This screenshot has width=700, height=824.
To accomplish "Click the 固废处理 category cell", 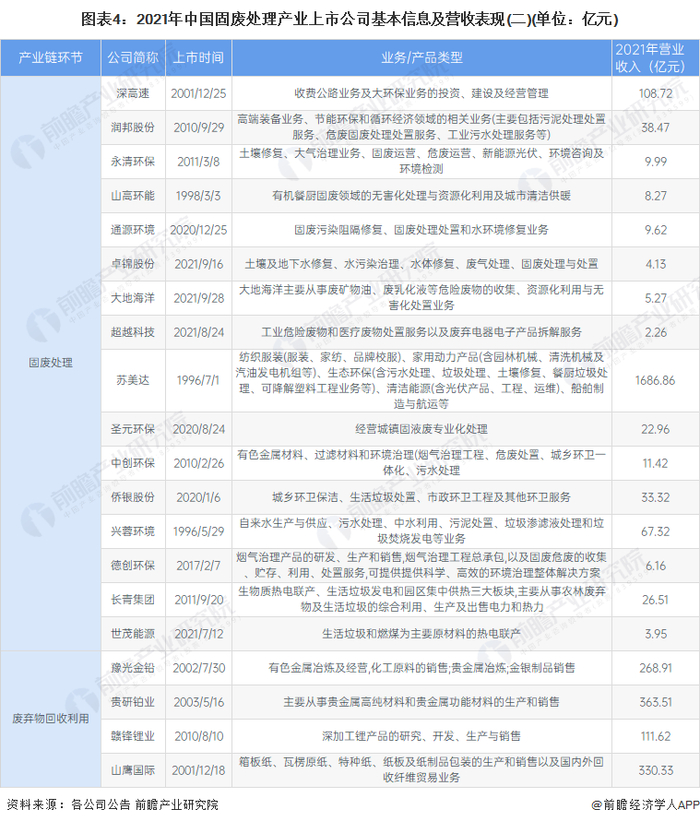I will point(50,363).
